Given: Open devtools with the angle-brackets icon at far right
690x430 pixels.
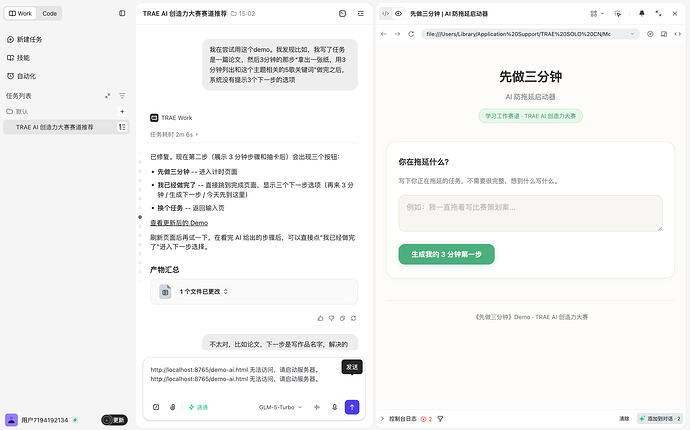Looking at the screenshot, I should [x=678, y=34].
